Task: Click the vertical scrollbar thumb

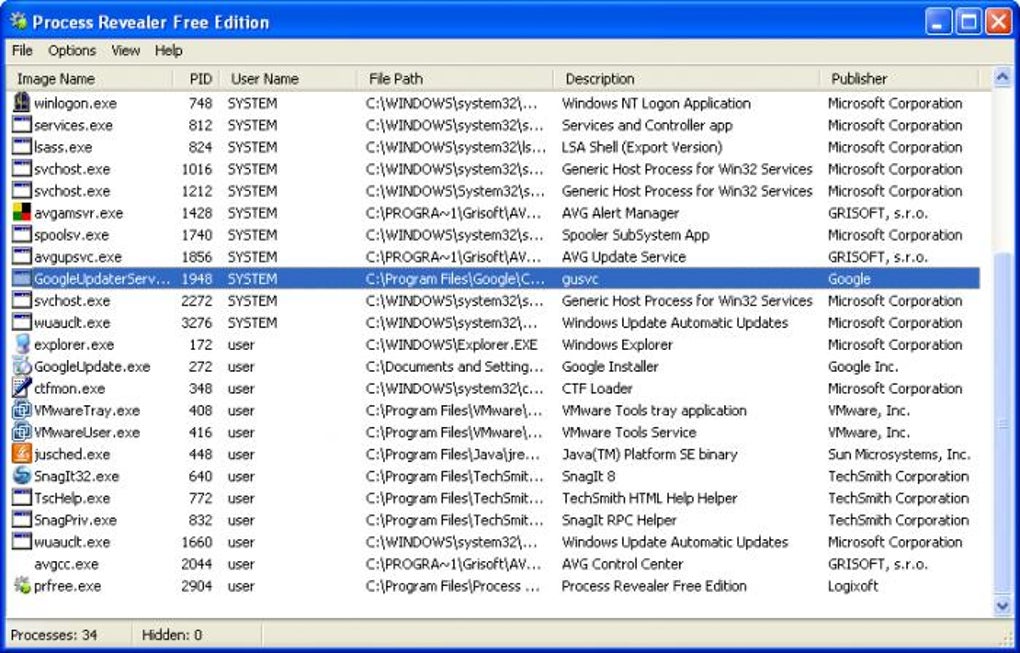Action: [x=1002, y=423]
